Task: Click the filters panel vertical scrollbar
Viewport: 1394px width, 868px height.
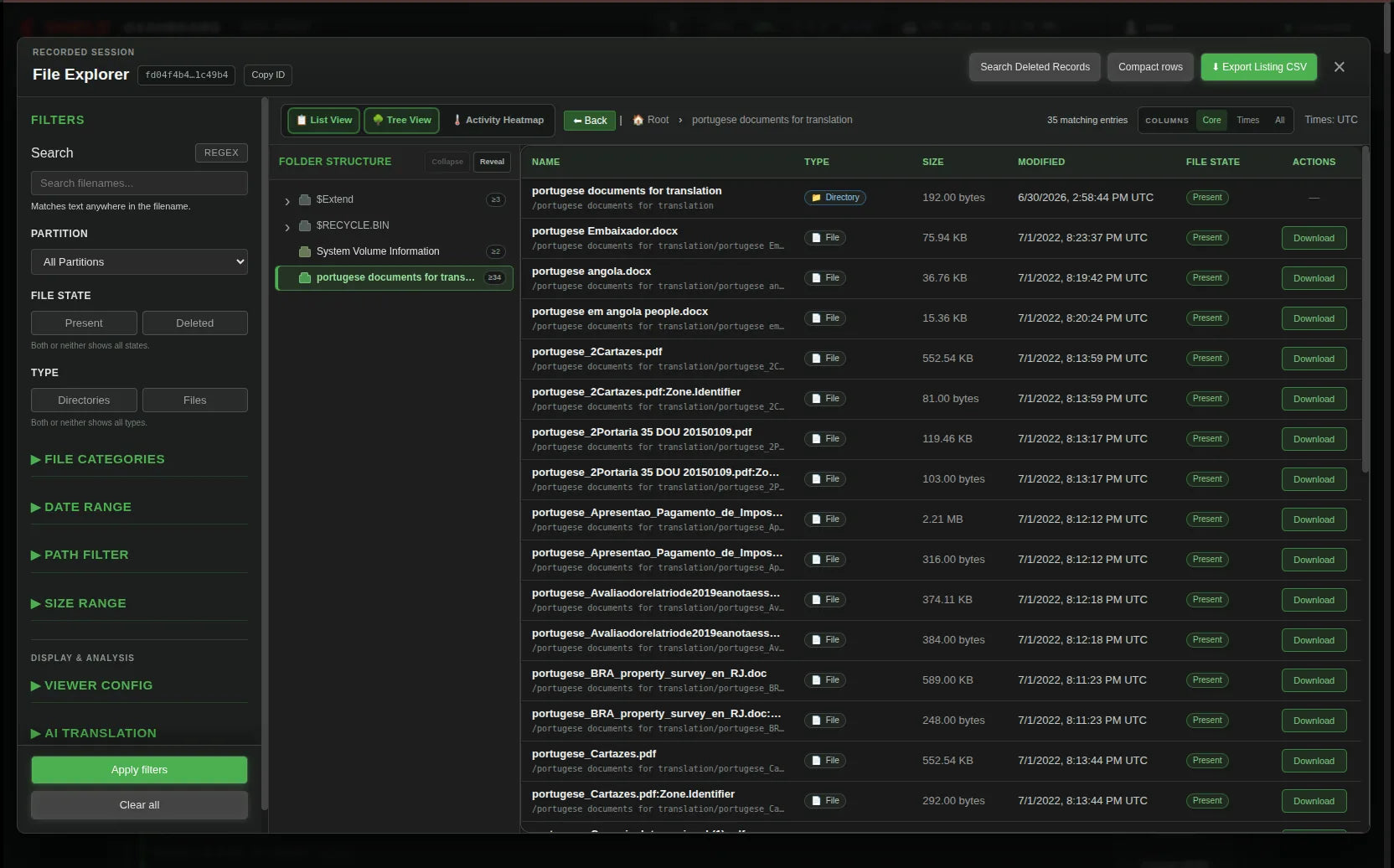Action: pyautogui.click(x=265, y=452)
